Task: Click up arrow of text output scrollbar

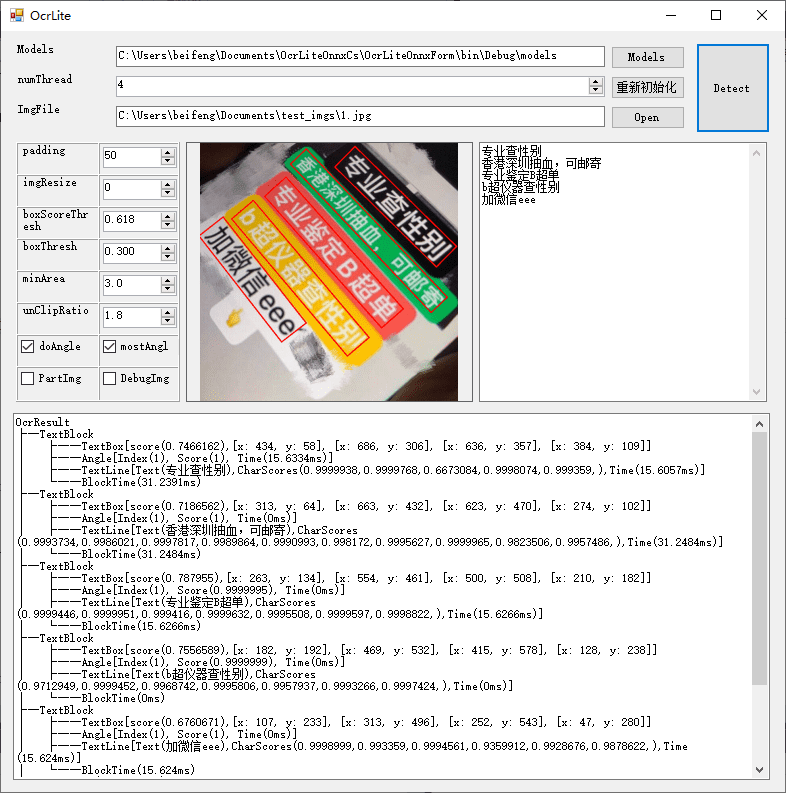Action: (x=757, y=153)
